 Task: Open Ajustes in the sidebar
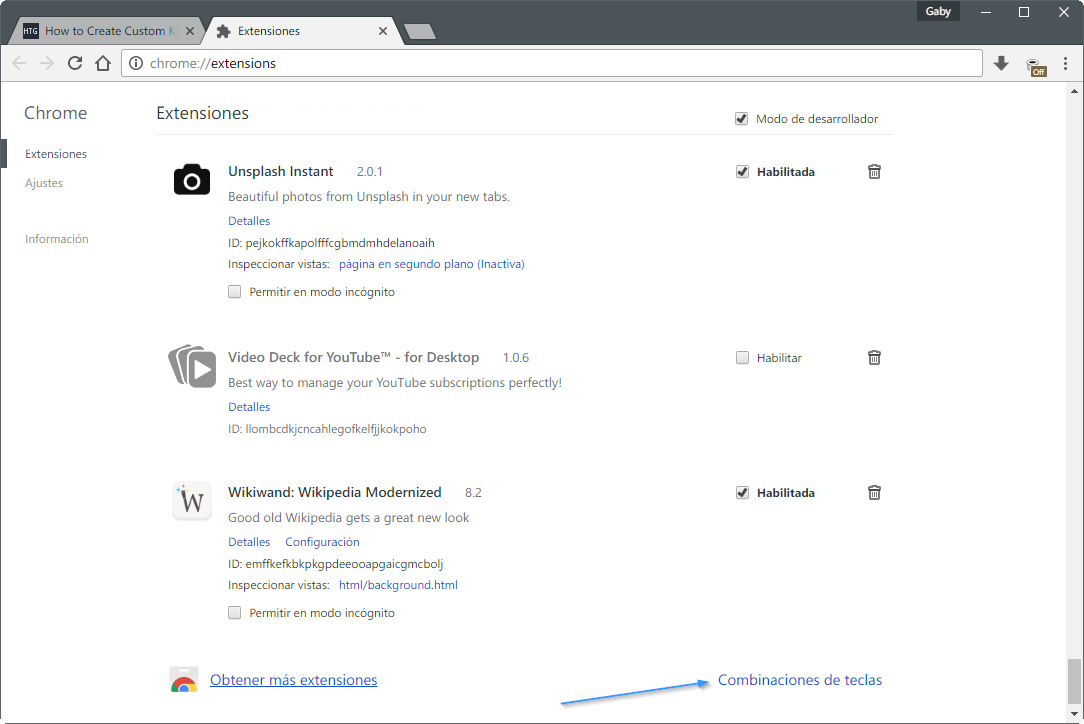[x=44, y=183]
